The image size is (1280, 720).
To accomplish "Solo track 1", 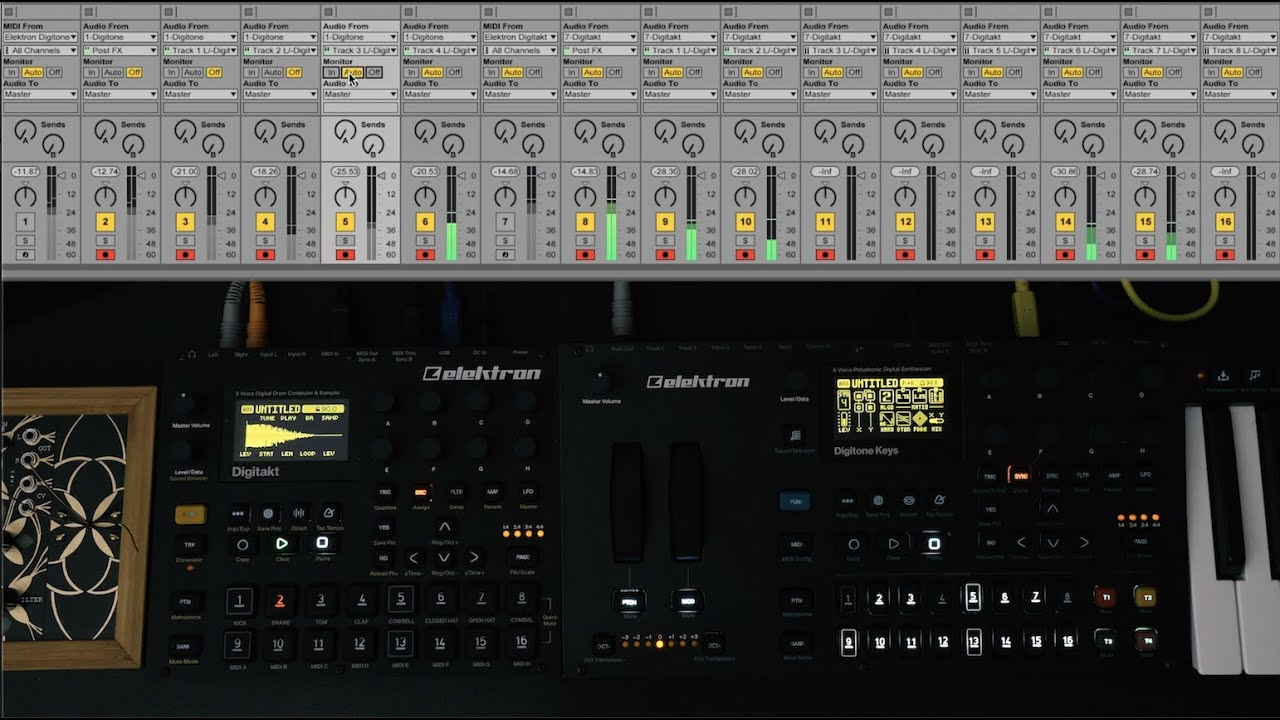I will pyautogui.click(x=25, y=240).
